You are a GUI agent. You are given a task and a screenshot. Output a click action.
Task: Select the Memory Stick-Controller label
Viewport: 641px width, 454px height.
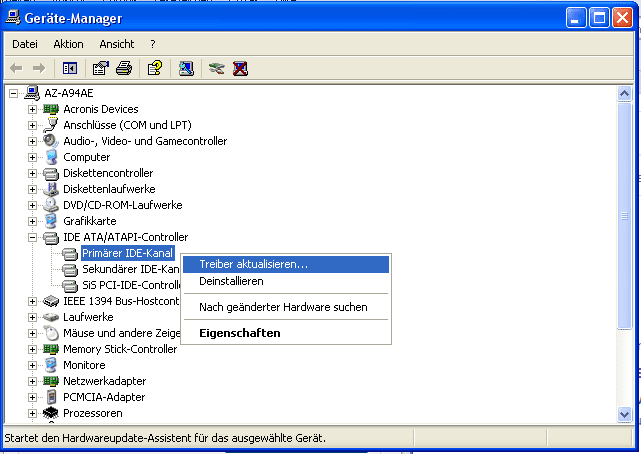tap(120, 349)
